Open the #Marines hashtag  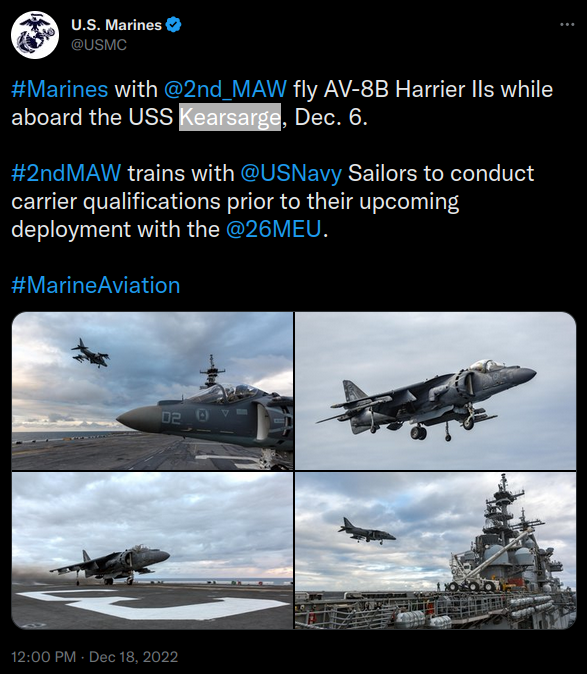pyautogui.click(x=60, y=89)
